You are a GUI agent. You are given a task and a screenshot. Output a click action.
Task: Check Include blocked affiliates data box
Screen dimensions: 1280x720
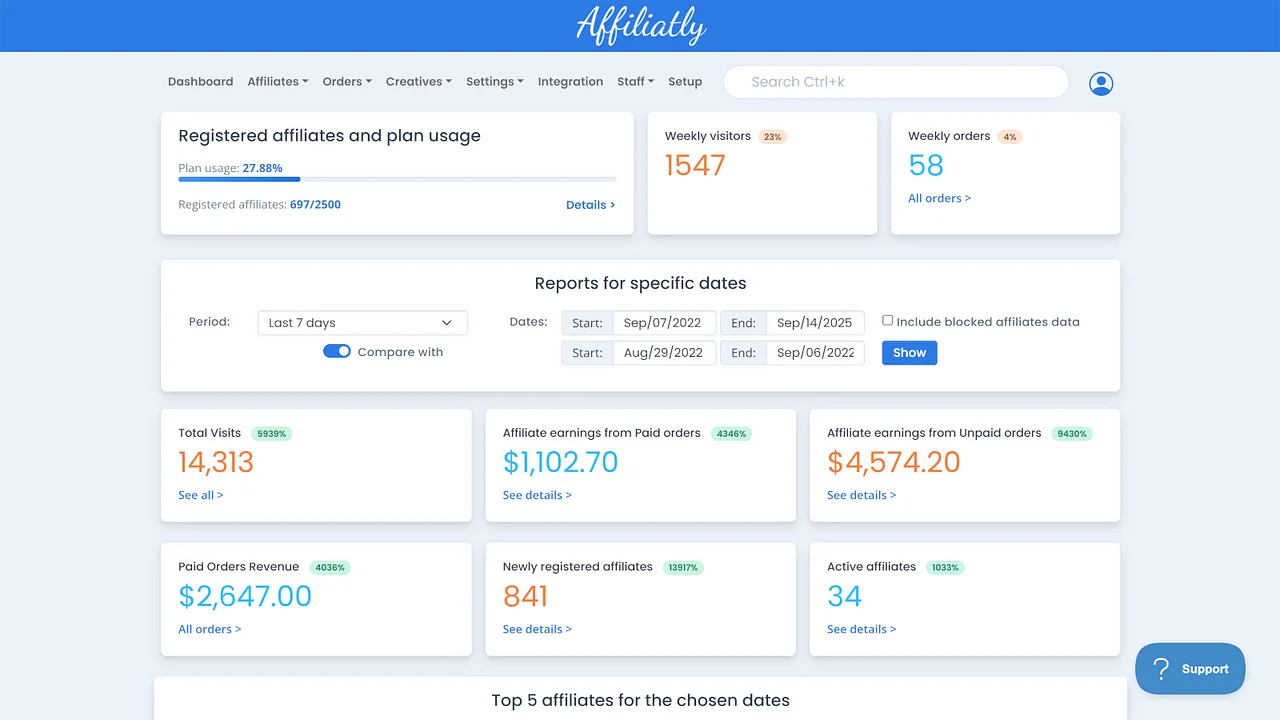point(887,321)
